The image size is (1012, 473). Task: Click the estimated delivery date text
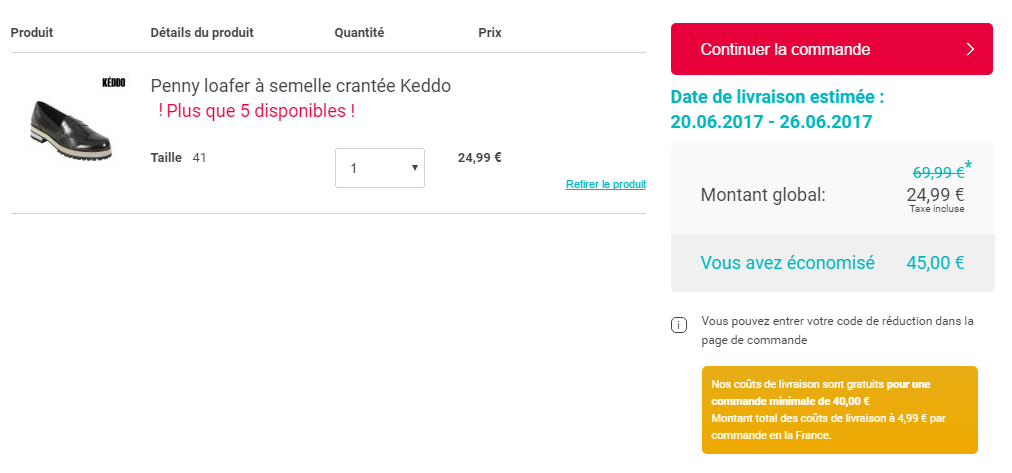tap(777, 110)
